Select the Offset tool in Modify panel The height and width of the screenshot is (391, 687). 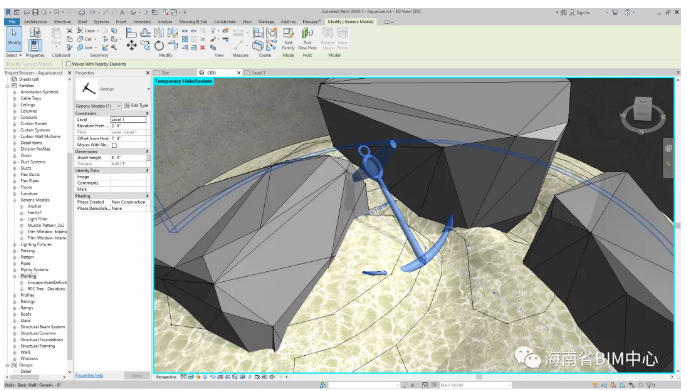tap(145, 32)
